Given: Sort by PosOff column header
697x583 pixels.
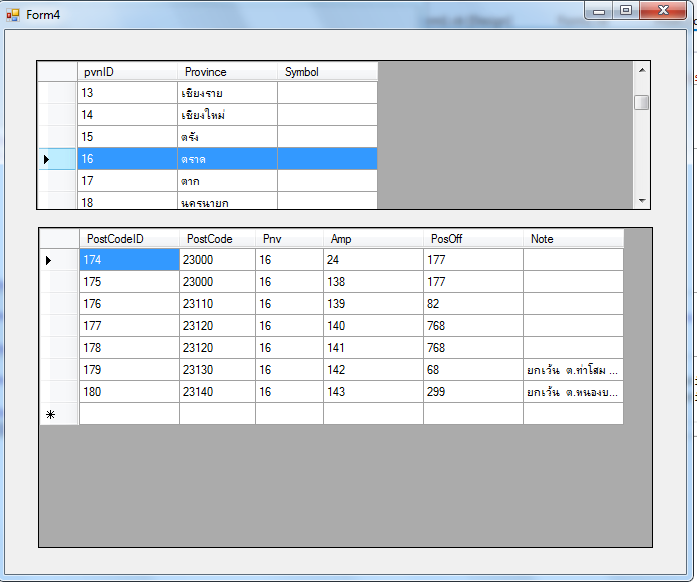Looking at the screenshot, I should click(x=473, y=239).
